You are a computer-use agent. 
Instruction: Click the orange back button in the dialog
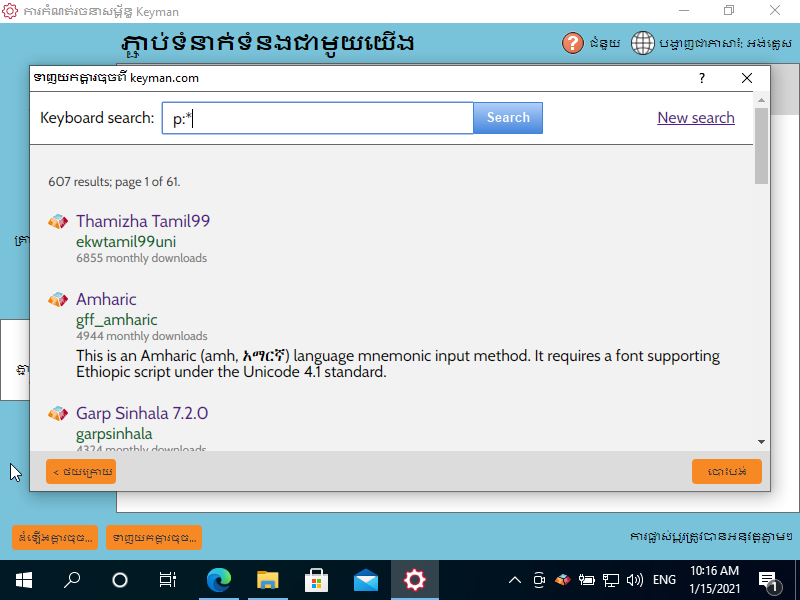tap(81, 471)
